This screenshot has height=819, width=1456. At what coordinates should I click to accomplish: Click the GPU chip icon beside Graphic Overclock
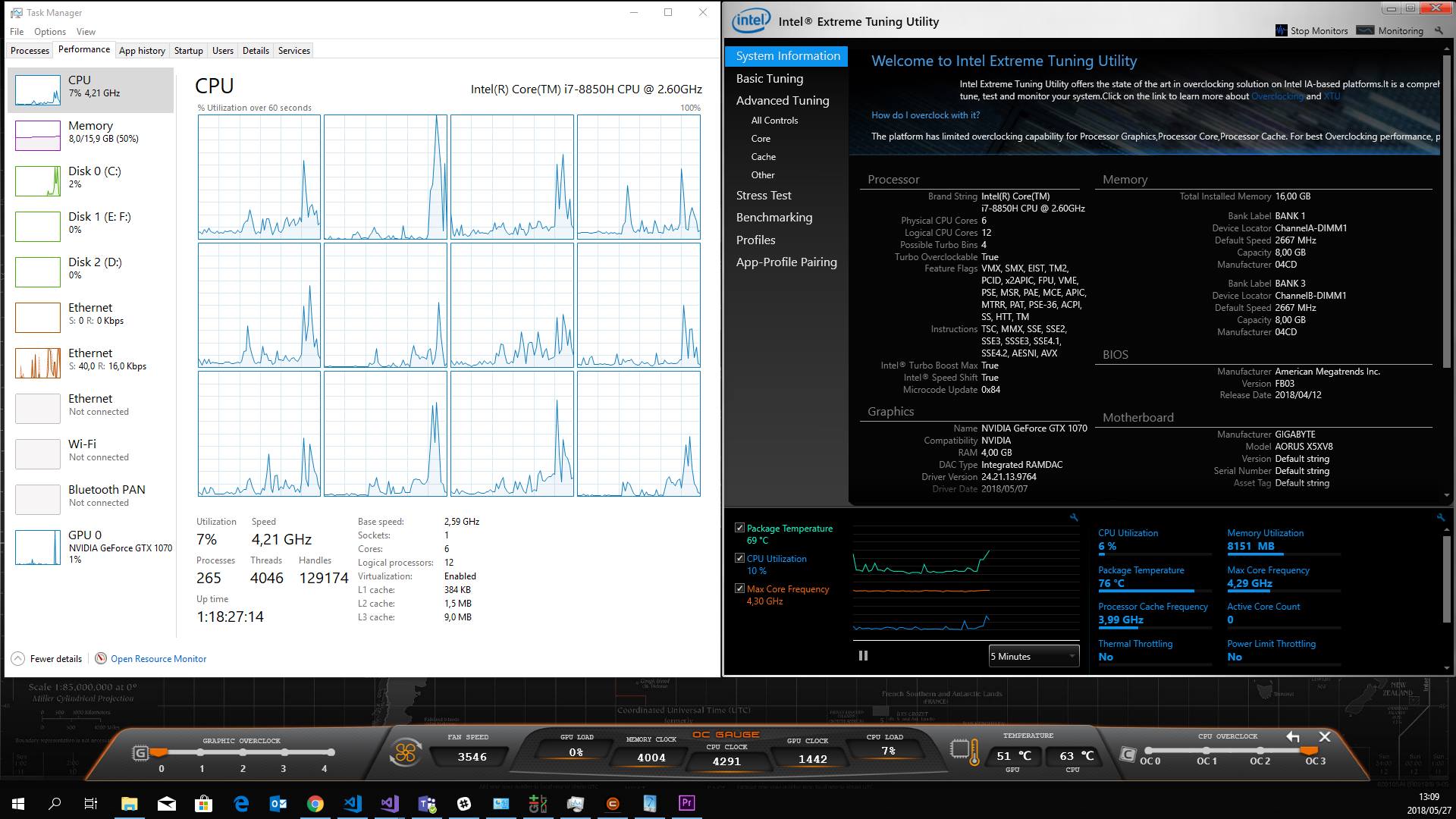pyautogui.click(x=140, y=753)
